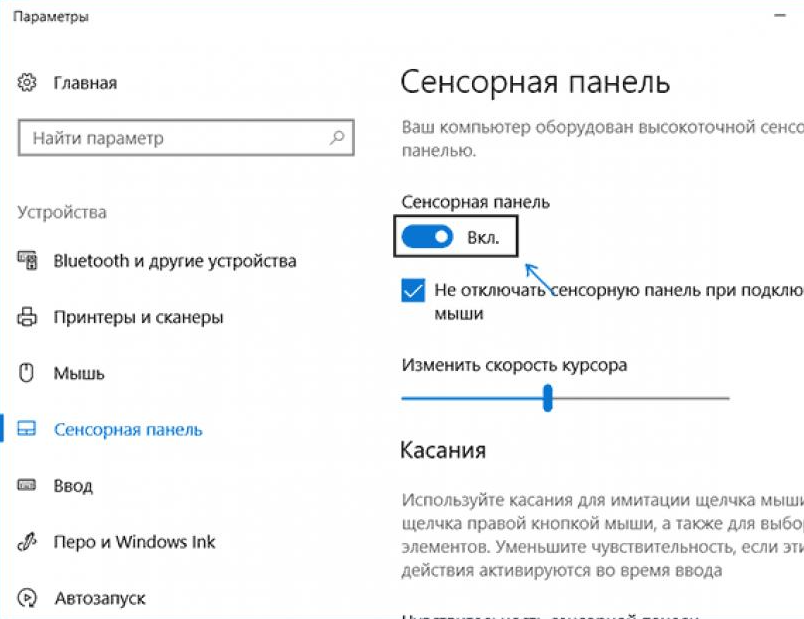Click the printer icon in sidebar

(28, 318)
